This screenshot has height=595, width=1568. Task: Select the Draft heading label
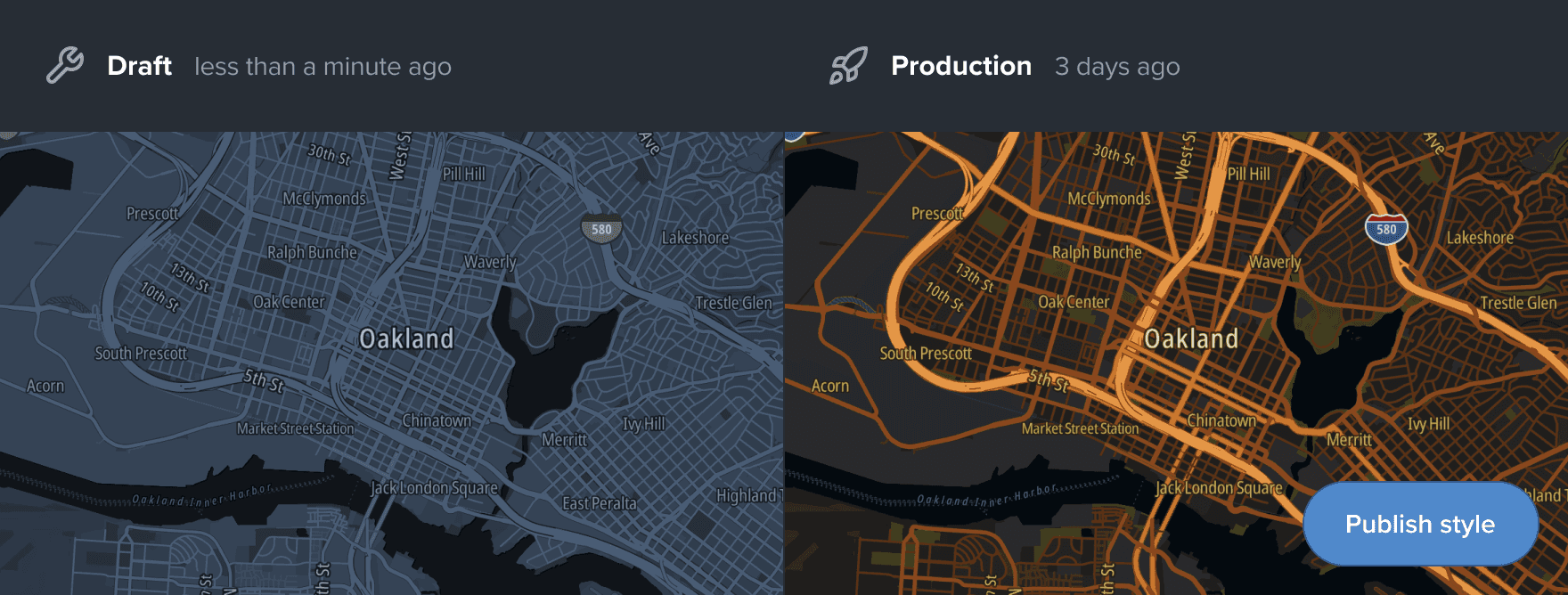(x=139, y=66)
